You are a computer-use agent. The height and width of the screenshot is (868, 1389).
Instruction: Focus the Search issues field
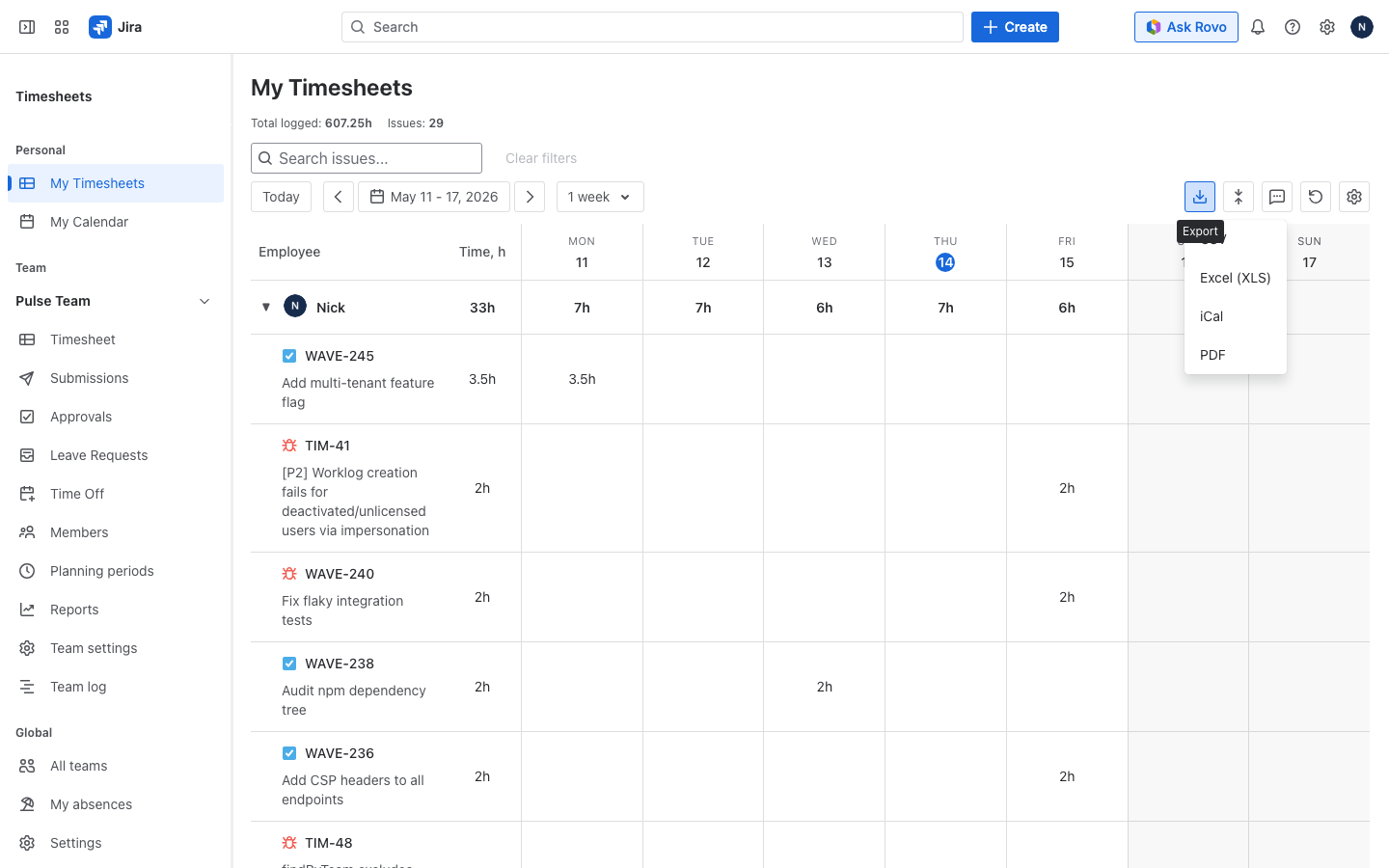click(x=367, y=158)
